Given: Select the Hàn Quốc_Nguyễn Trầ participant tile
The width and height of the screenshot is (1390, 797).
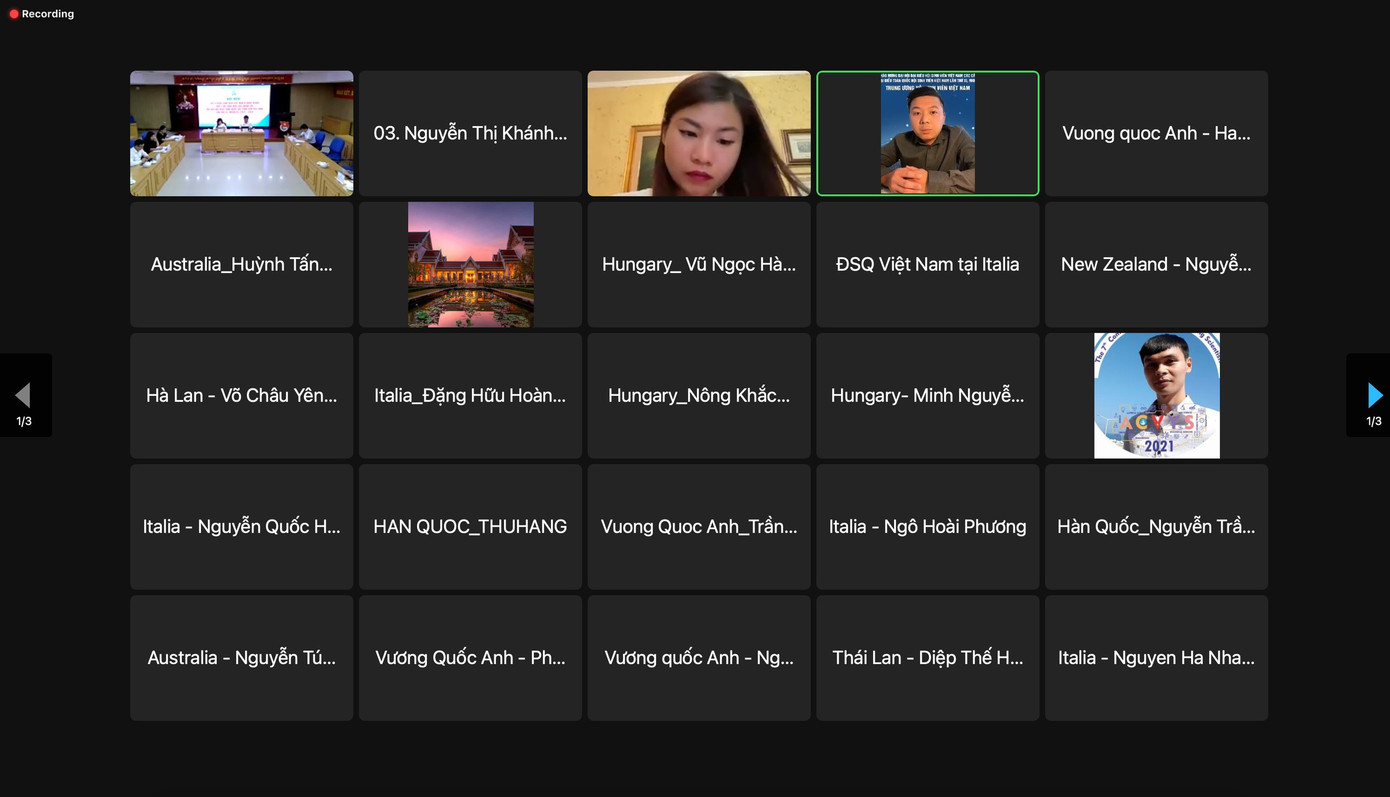Looking at the screenshot, I should click(1156, 526).
